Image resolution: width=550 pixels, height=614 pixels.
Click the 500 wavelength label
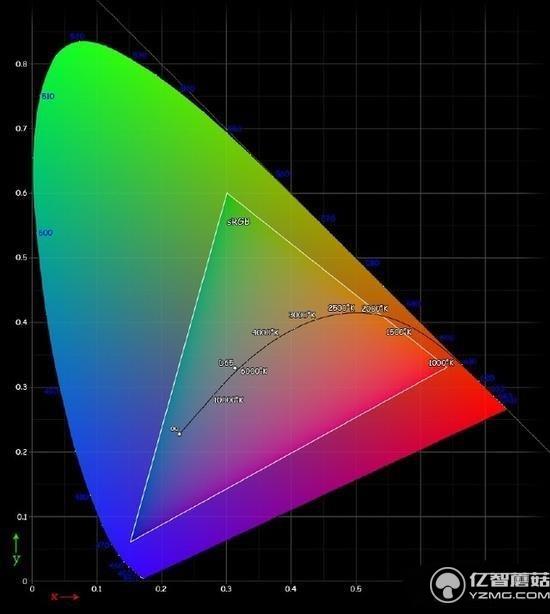point(45,233)
